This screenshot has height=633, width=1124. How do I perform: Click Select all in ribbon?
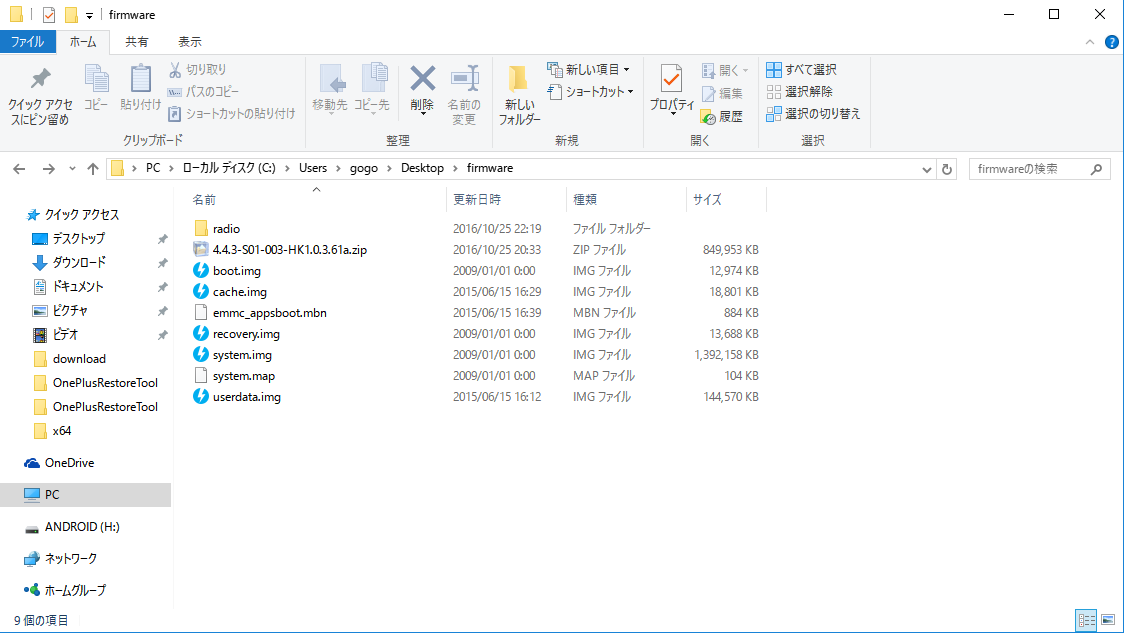pyautogui.click(x=801, y=70)
